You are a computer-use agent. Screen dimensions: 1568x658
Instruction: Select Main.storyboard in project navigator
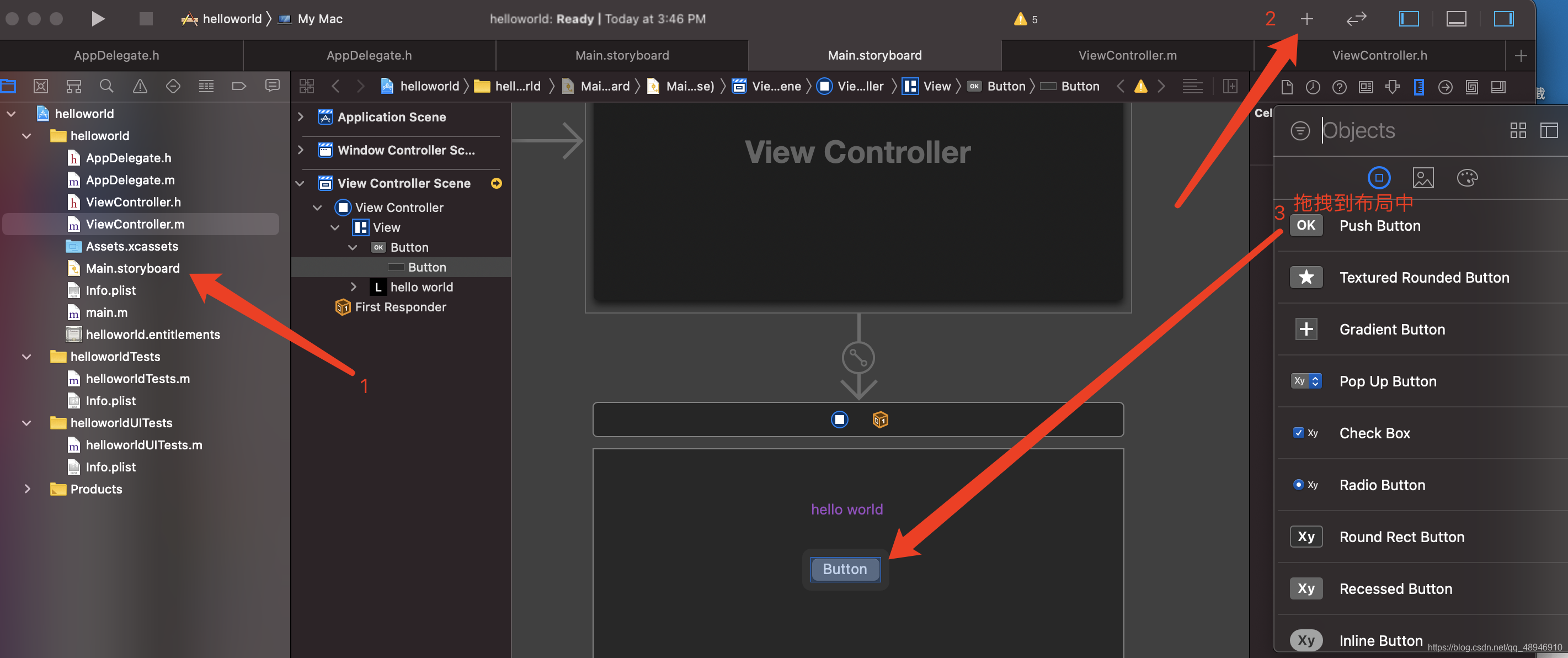point(133,268)
